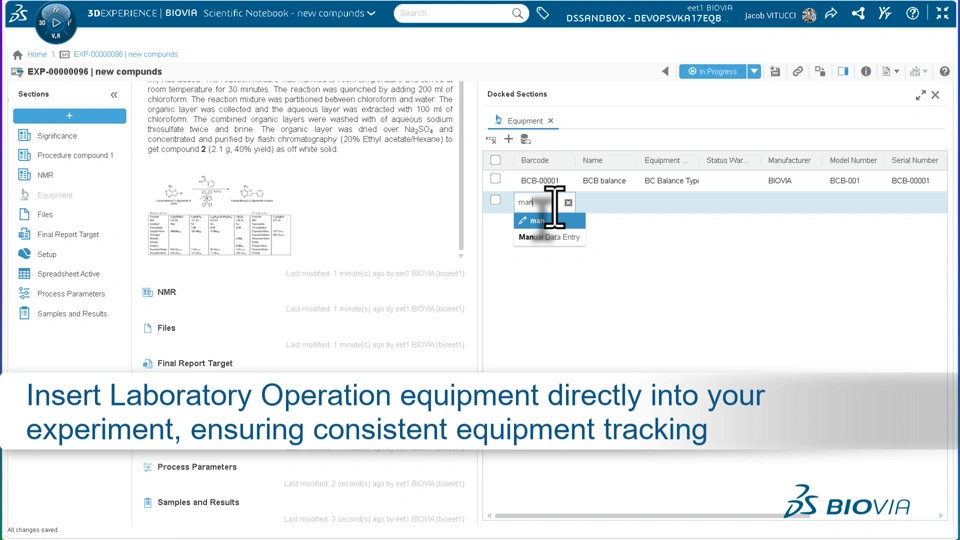This screenshot has width=960, height=540.
Task: Close the Docked Sections panel
Action: pyautogui.click(x=936, y=95)
